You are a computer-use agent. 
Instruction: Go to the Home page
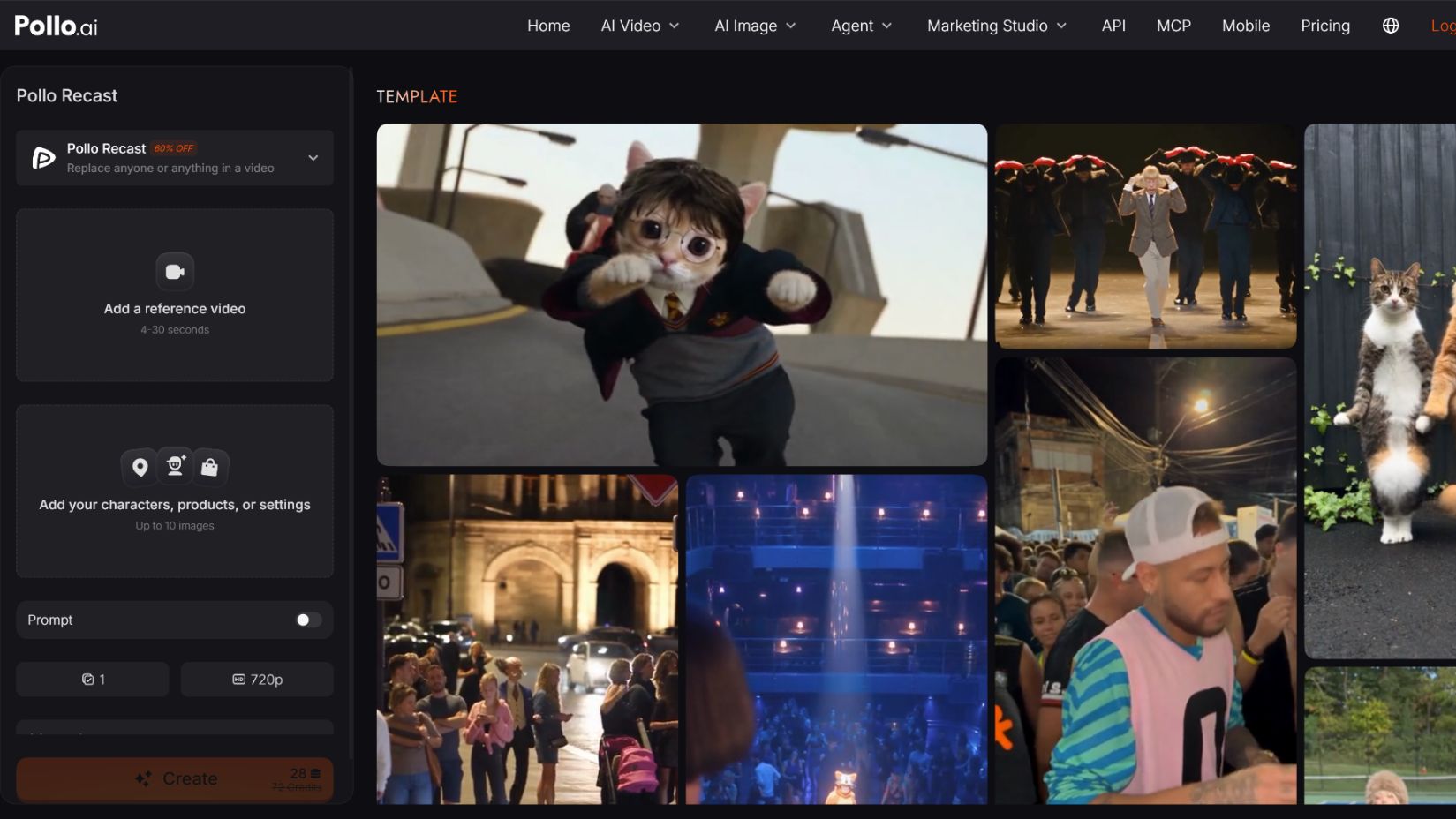click(548, 26)
